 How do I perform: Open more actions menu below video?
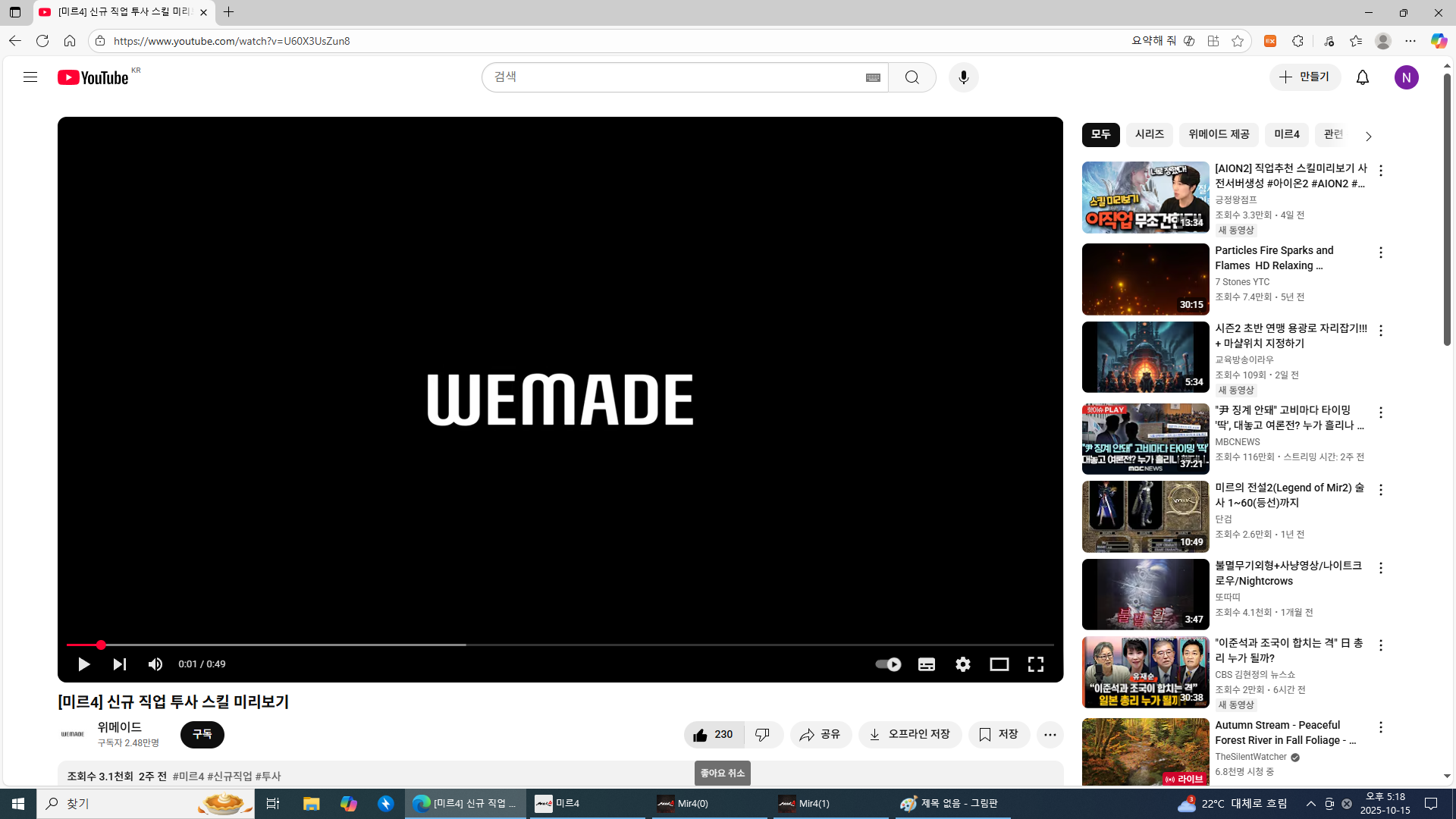click(1050, 734)
